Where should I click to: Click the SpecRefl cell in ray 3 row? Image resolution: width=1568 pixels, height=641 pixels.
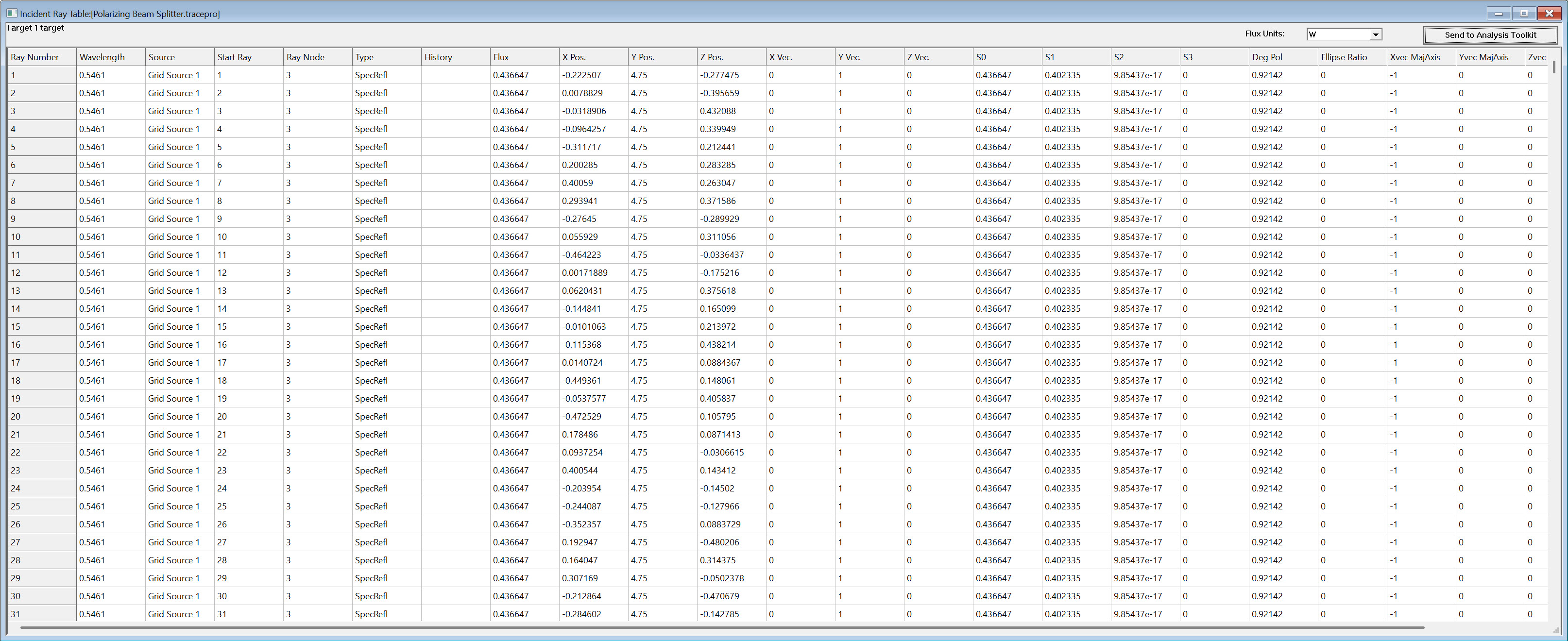(x=371, y=111)
